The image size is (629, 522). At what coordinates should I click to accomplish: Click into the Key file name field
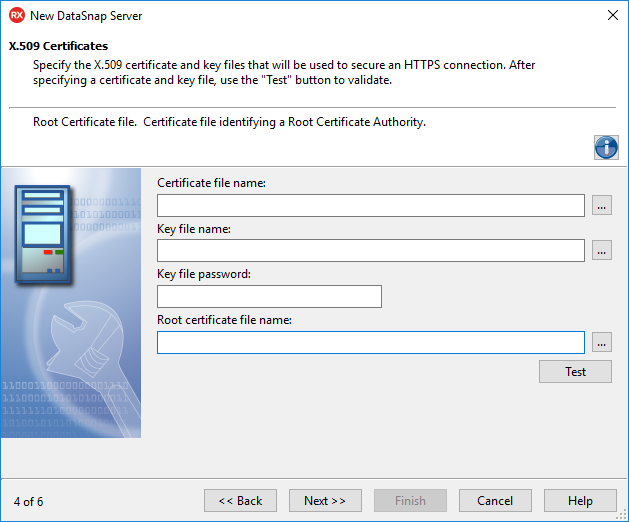pos(370,251)
